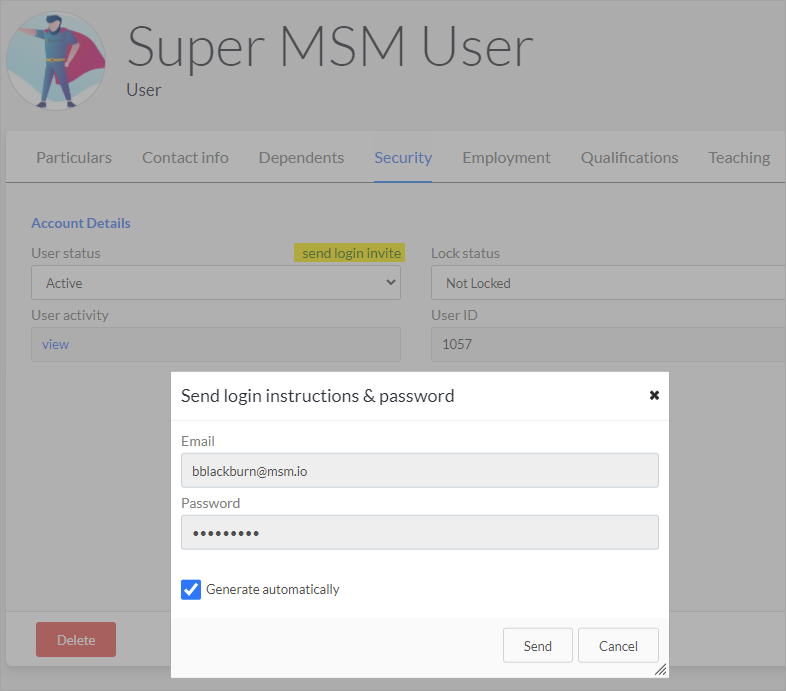Click the dialog title Send login instructions & password
The image size is (786, 691).
317,396
